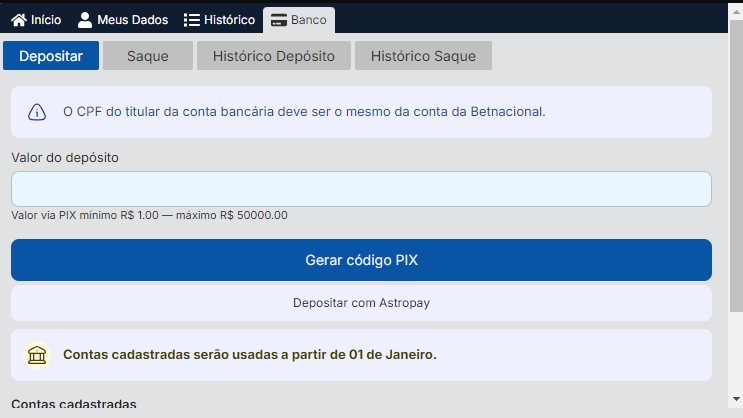Open the Histórico Depósito tab

(274, 56)
